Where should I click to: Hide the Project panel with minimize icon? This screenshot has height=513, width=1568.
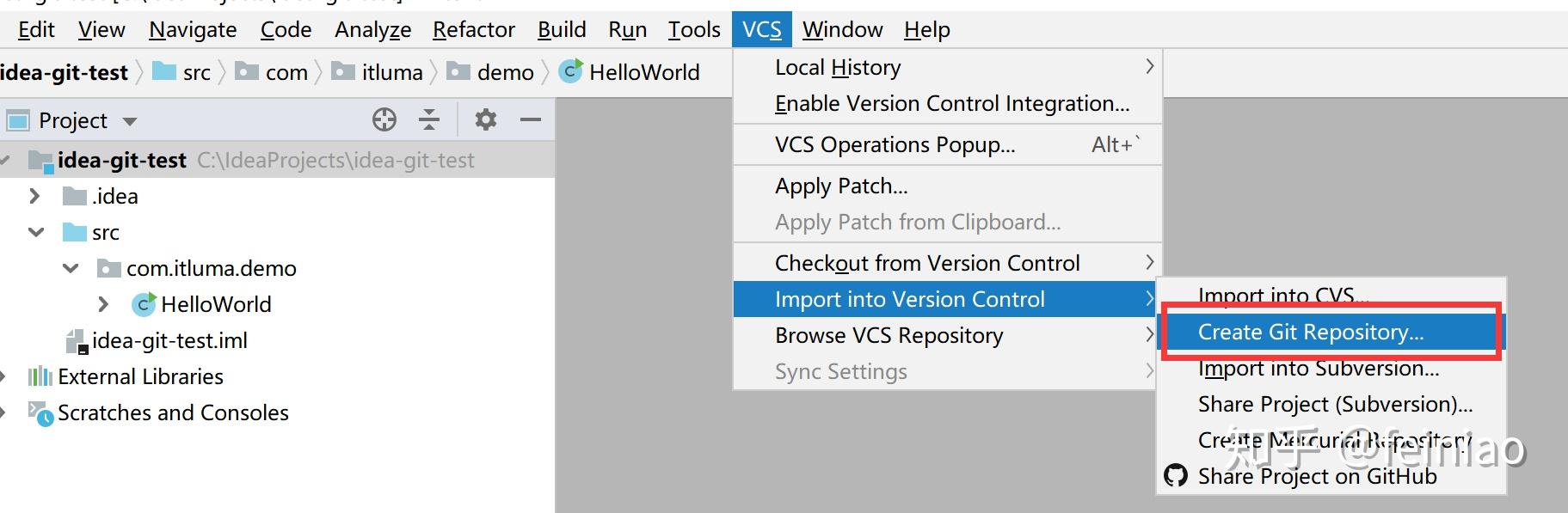click(x=531, y=120)
